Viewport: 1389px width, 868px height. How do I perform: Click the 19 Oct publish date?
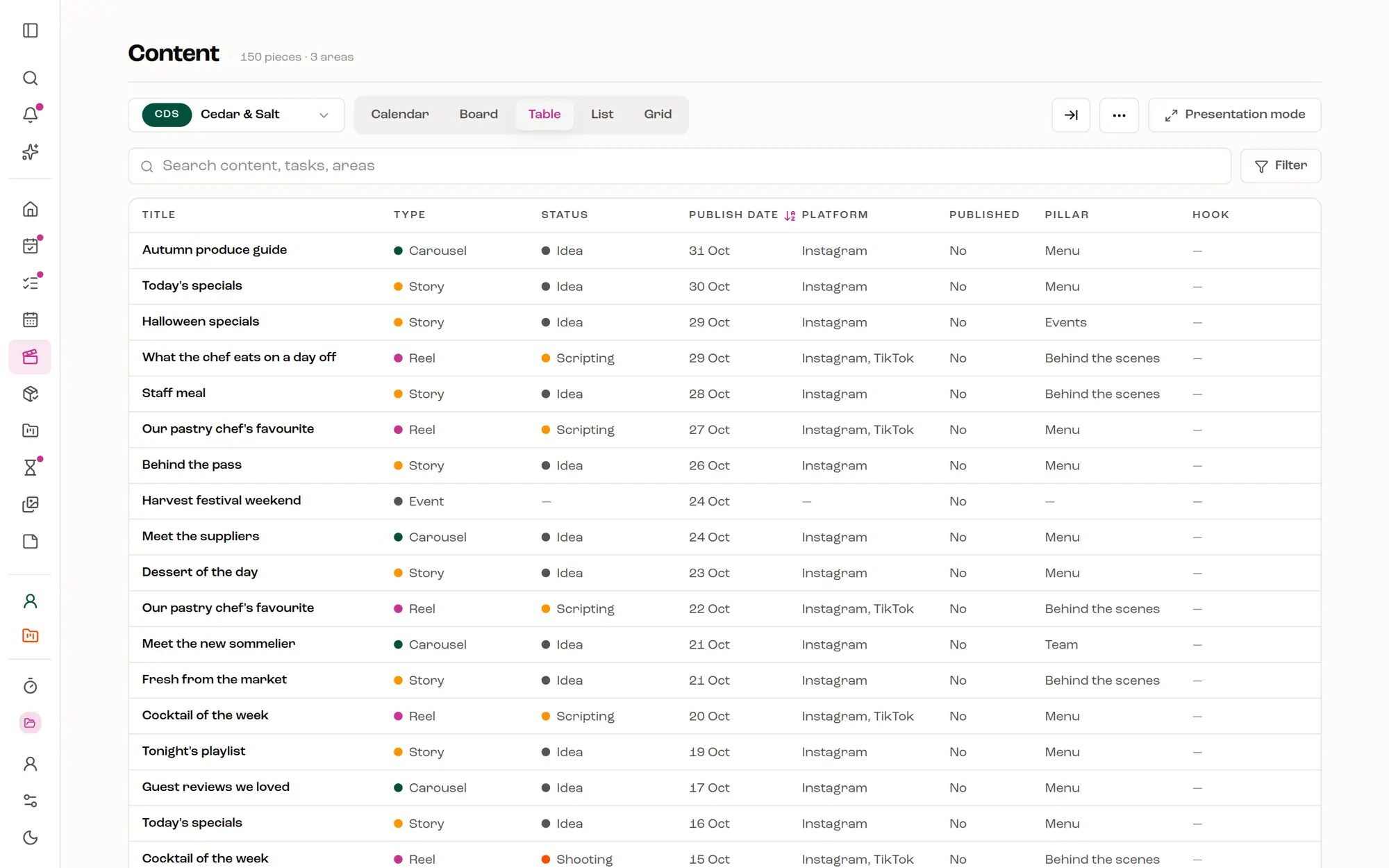pyautogui.click(x=709, y=752)
